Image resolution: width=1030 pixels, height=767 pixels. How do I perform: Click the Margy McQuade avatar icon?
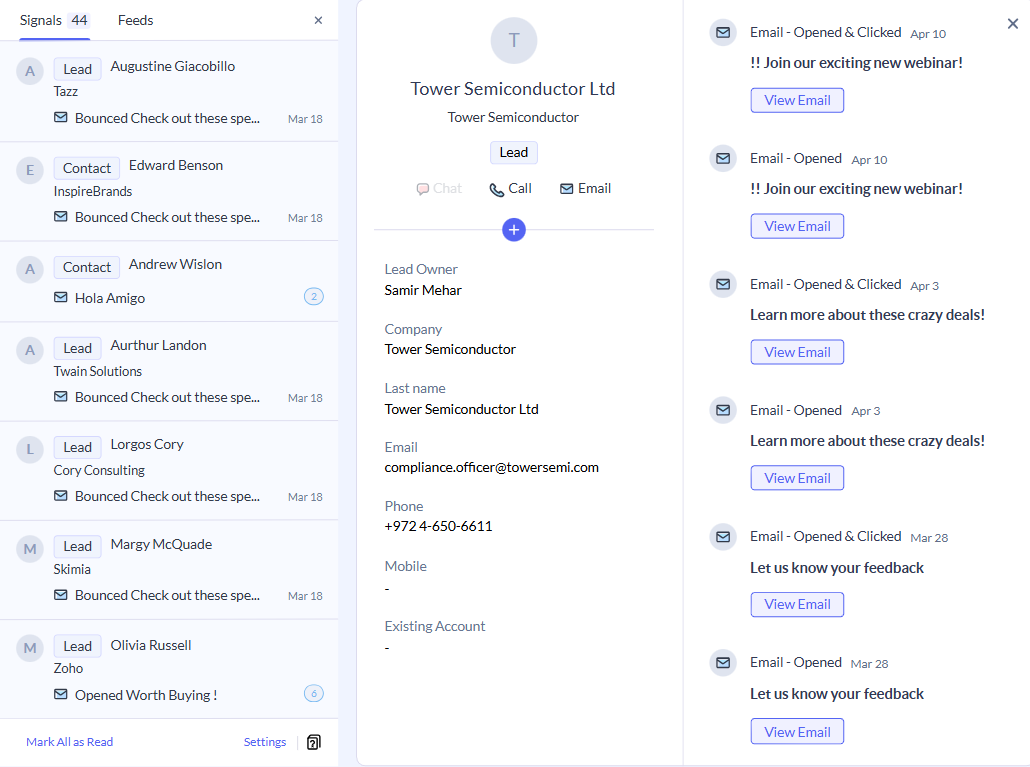[x=30, y=548]
